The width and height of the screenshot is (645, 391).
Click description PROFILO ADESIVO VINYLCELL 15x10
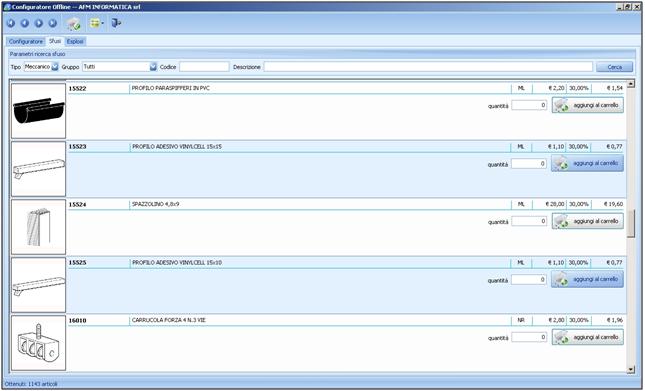[177, 262]
